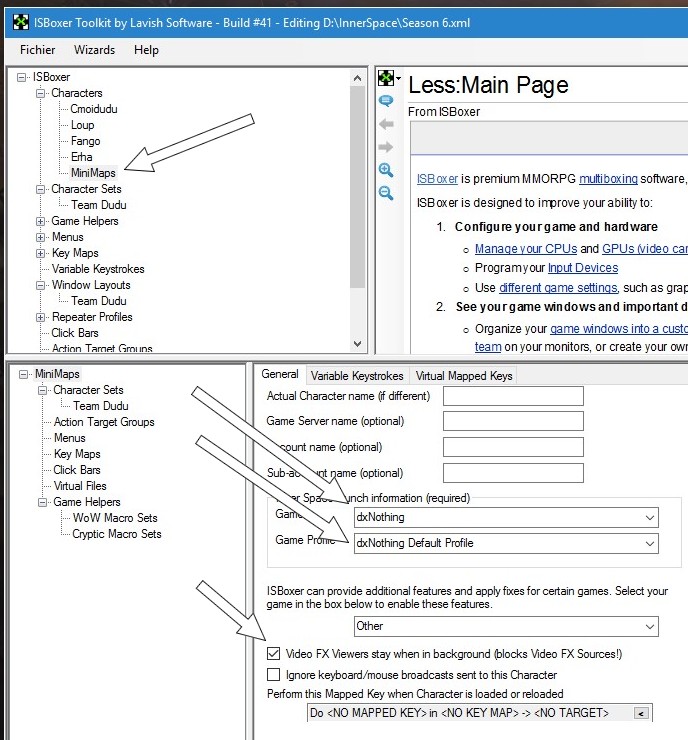Select the Loup character

coord(83,125)
